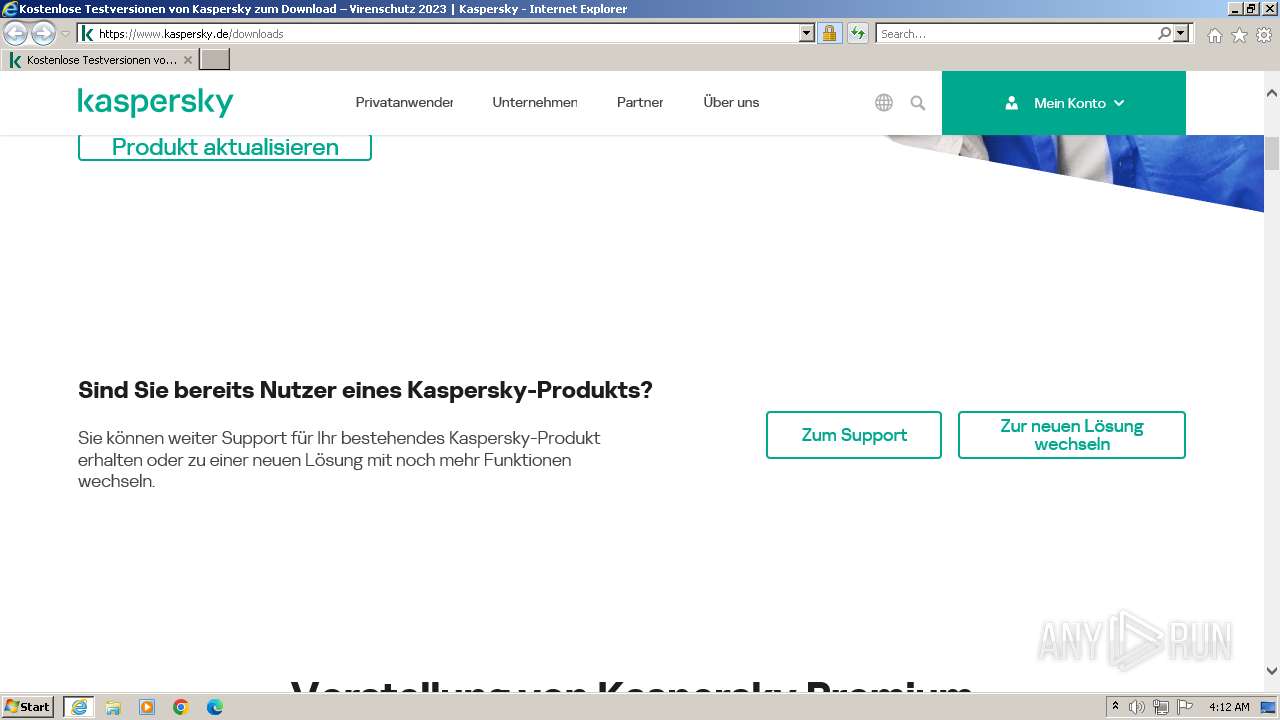1280x720 pixels.
Task: Click the Produkt aktualisieren button
Action: tap(225, 147)
